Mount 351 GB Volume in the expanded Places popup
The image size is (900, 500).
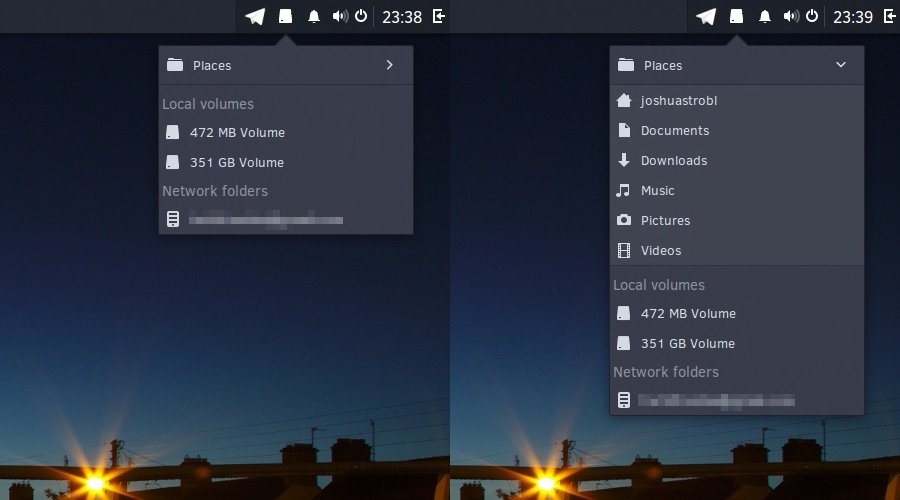coord(687,343)
